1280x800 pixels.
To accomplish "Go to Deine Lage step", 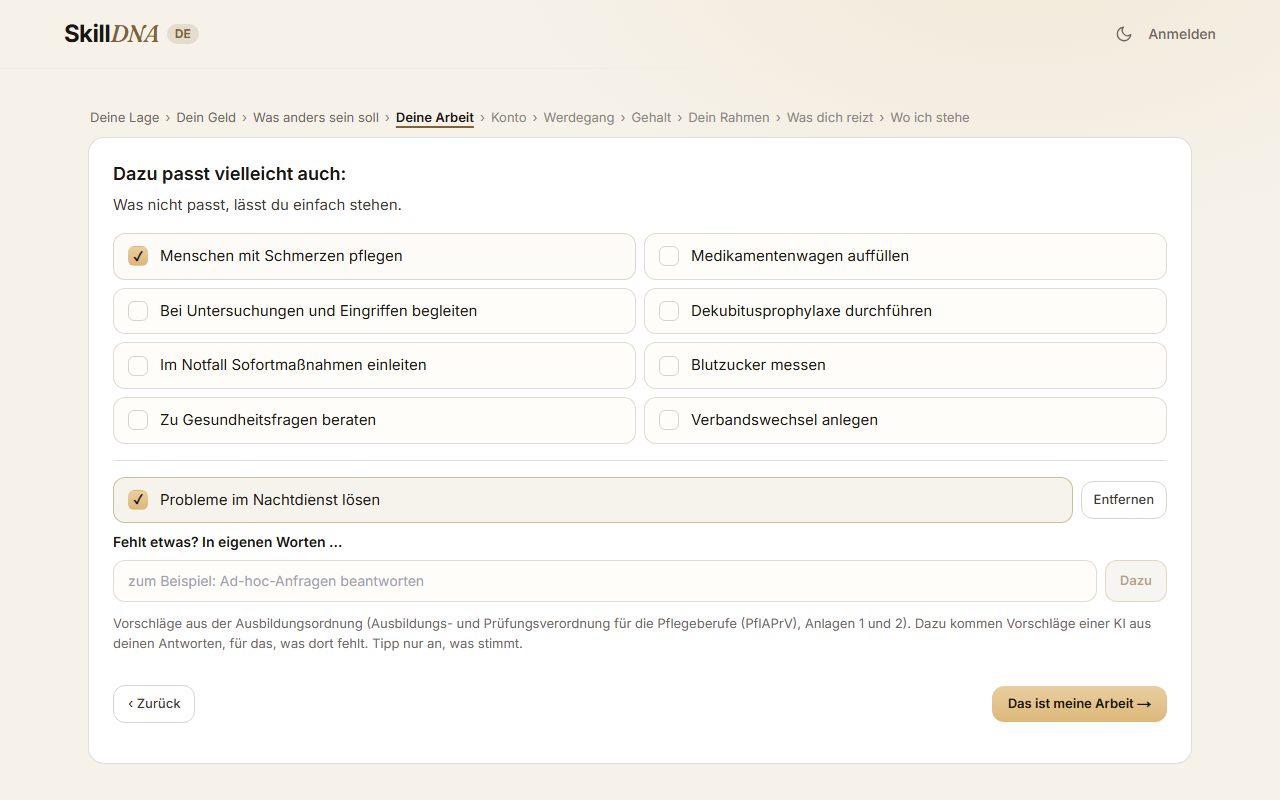I will click(x=125, y=118).
